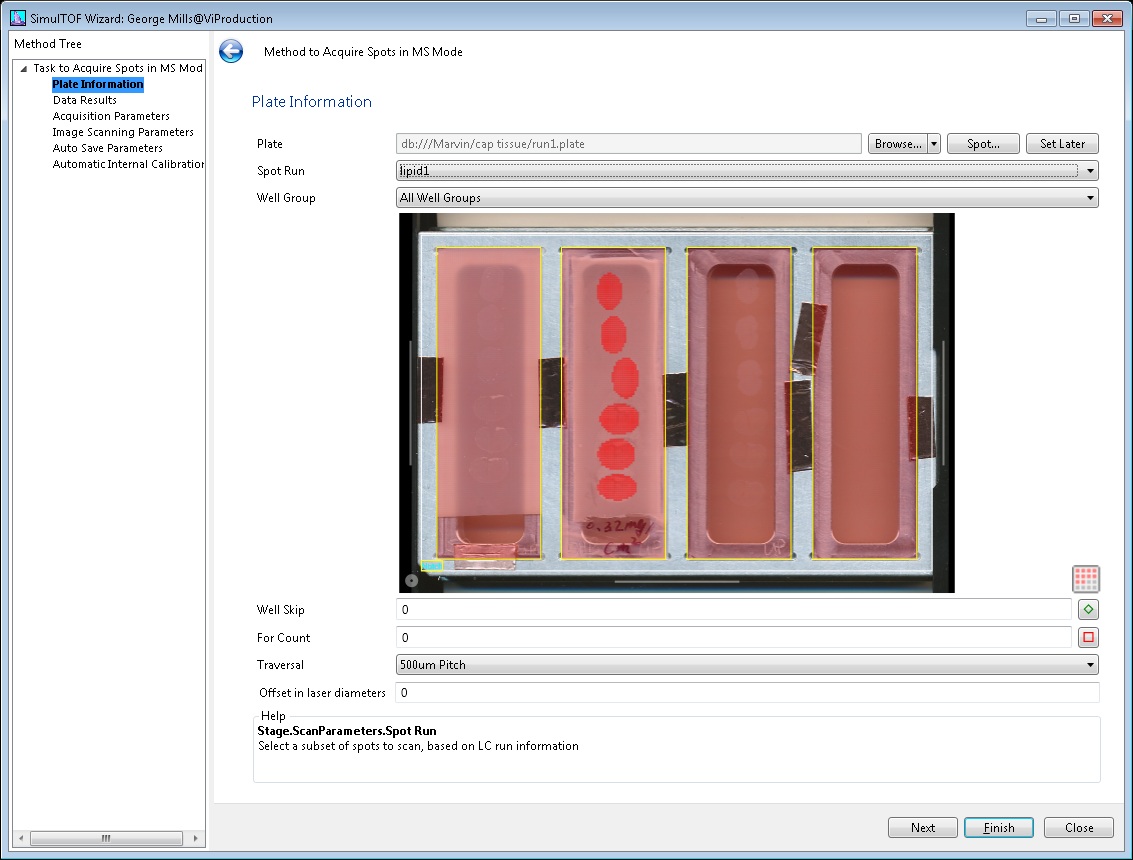Open Auto Save Parameters tree item
Viewport: 1133px width, 860px height.
[x=108, y=148]
